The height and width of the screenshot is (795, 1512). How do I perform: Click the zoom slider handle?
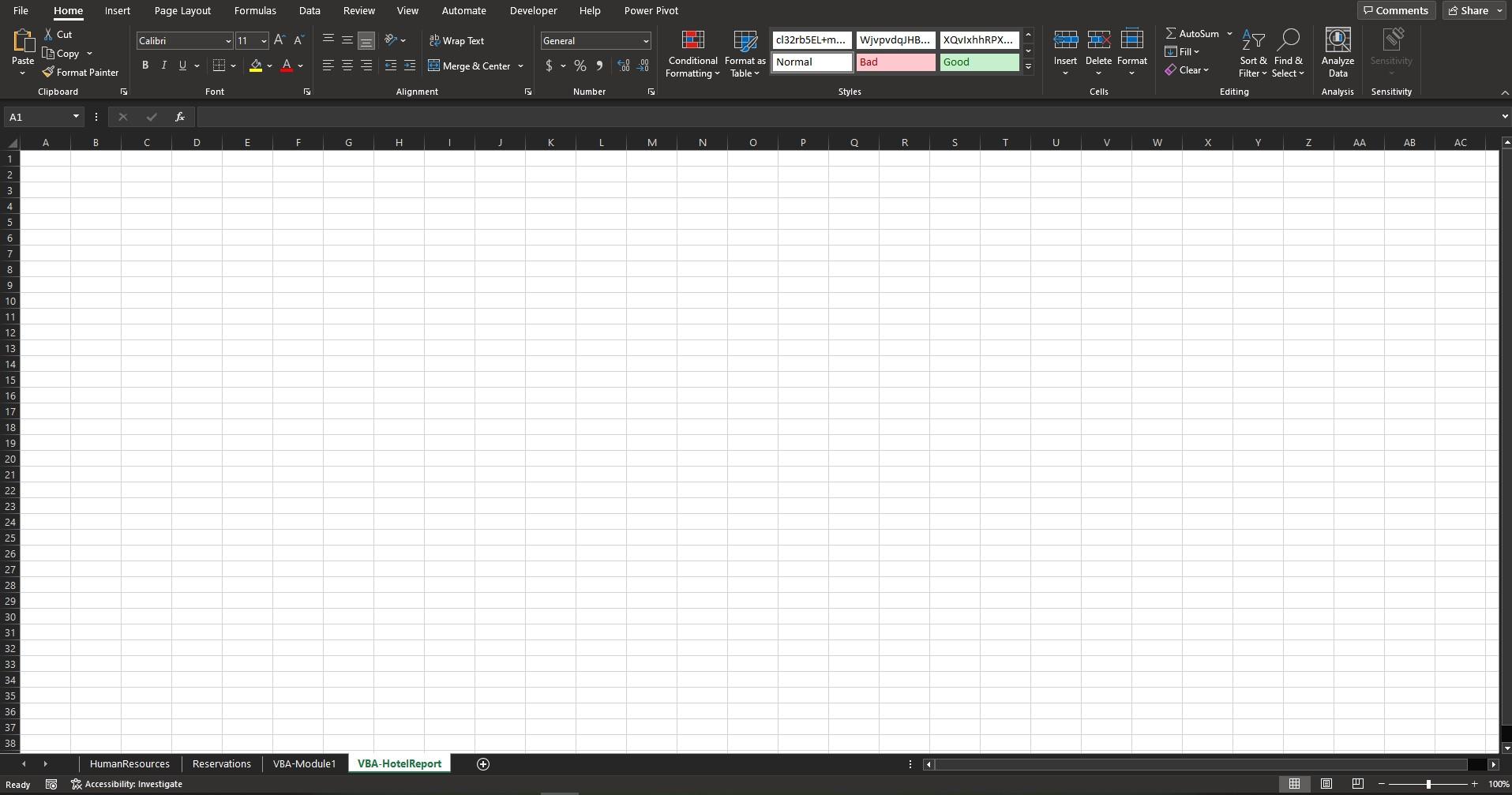(1428, 784)
